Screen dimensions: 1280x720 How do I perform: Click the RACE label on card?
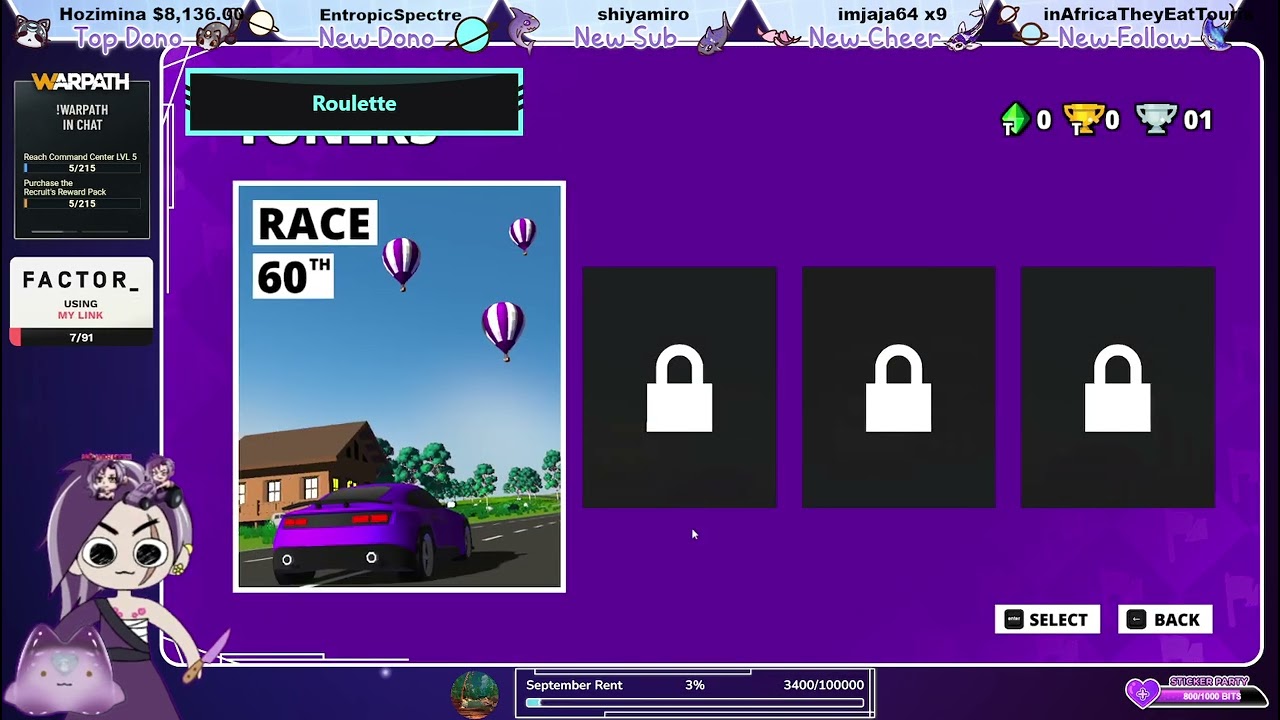(x=315, y=224)
